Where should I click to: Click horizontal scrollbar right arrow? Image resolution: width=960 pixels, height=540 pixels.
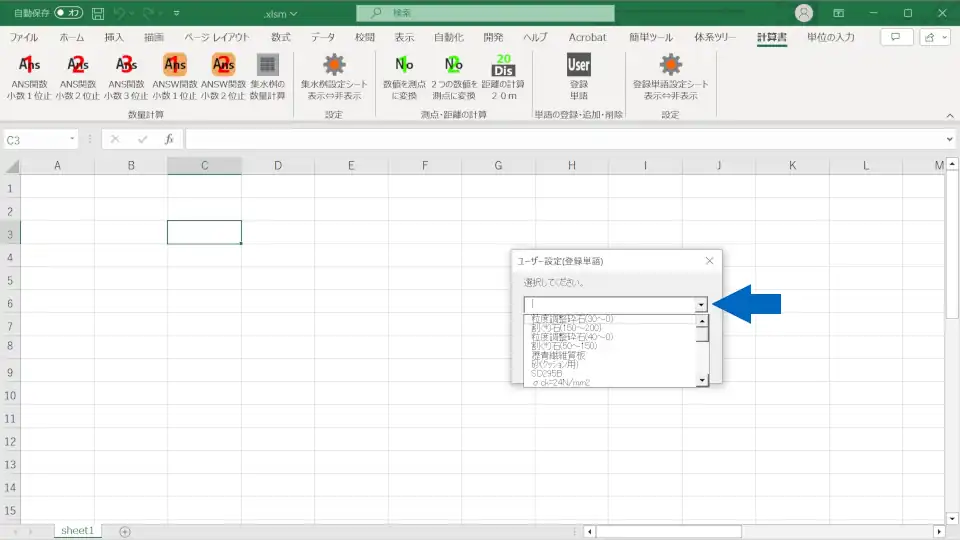(939, 531)
